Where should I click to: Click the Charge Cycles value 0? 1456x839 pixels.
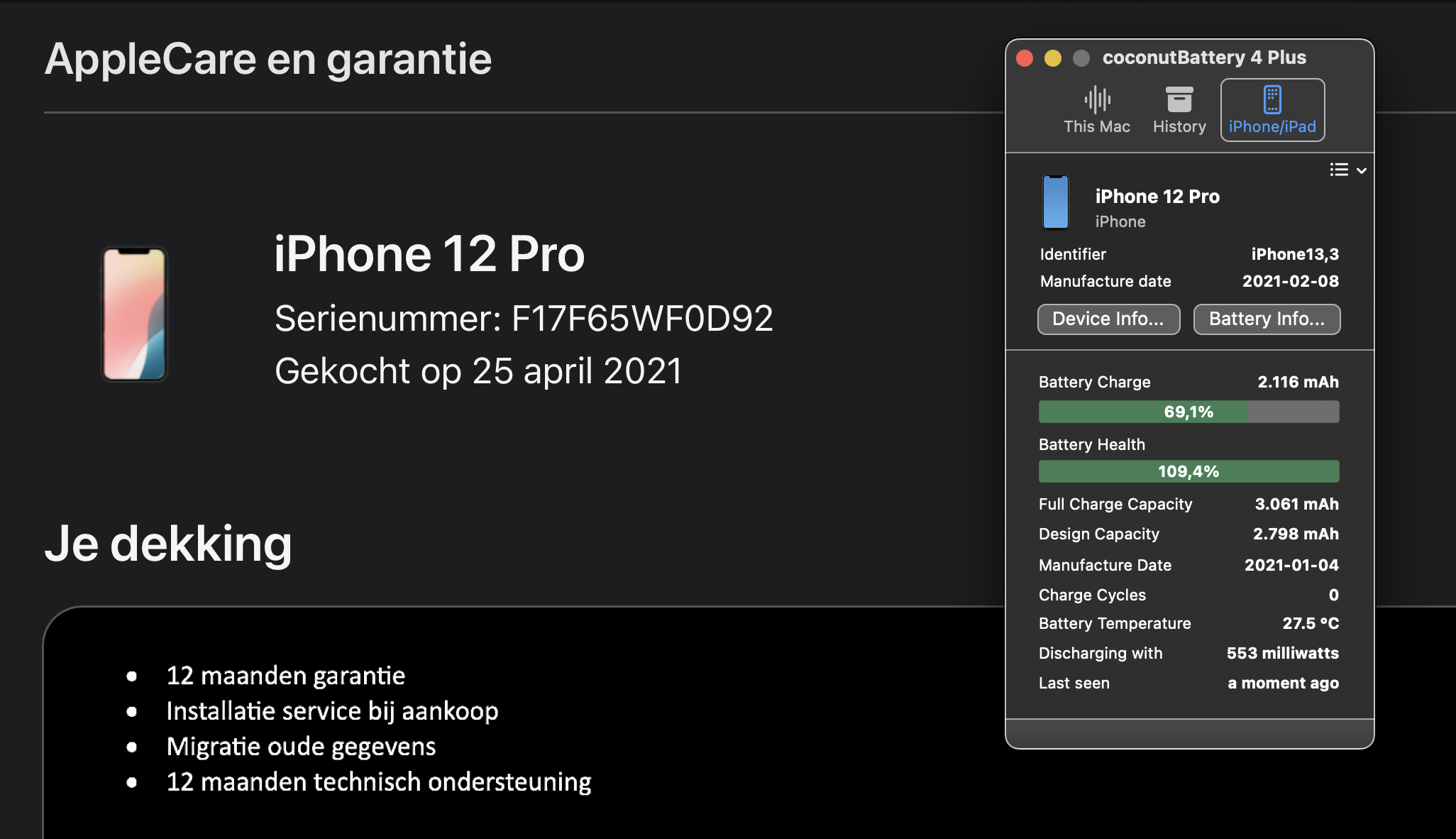tap(1334, 595)
